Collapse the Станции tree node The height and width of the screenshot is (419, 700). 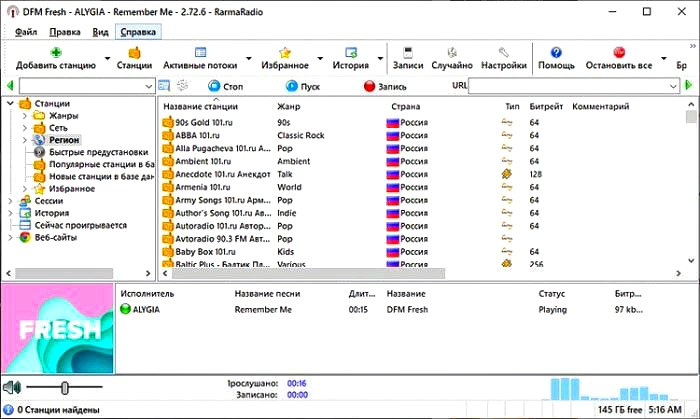point(10,104)
